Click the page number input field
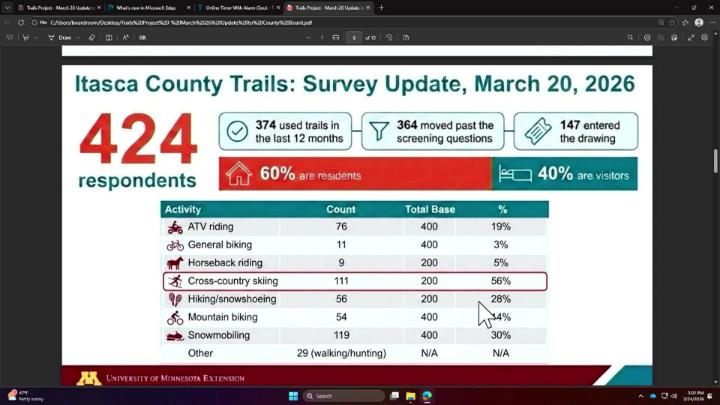The height and width of the screenshot is (405, 720). coord(354,38)
